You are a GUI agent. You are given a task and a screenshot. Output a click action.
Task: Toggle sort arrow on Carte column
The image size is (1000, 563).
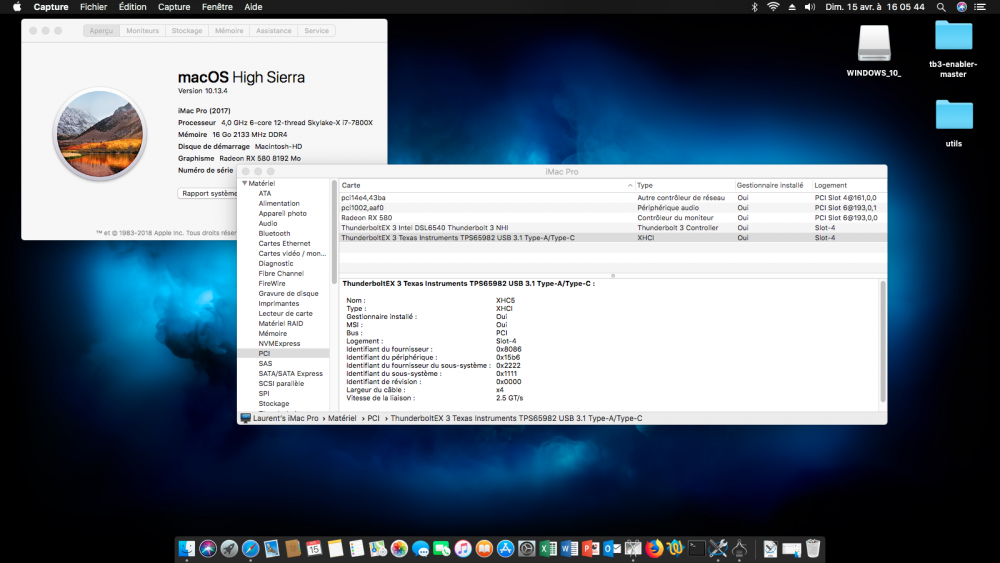629,186
